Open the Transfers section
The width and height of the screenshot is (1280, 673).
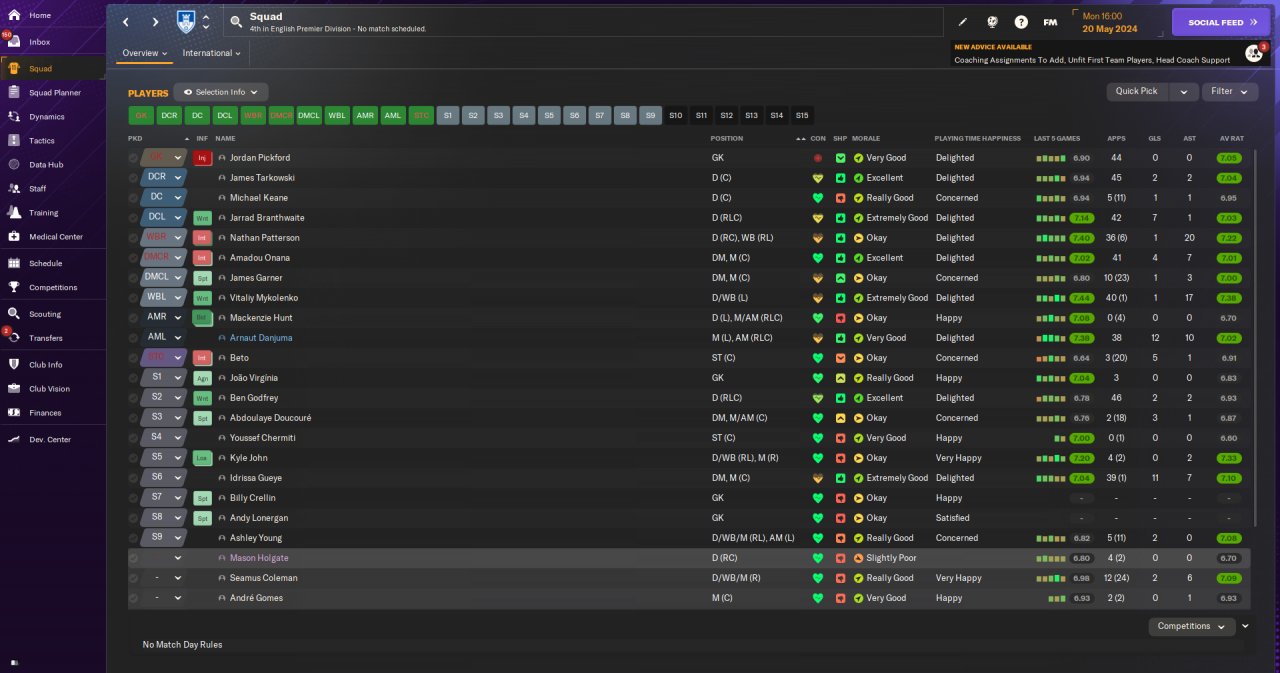(x=46, y=338)
